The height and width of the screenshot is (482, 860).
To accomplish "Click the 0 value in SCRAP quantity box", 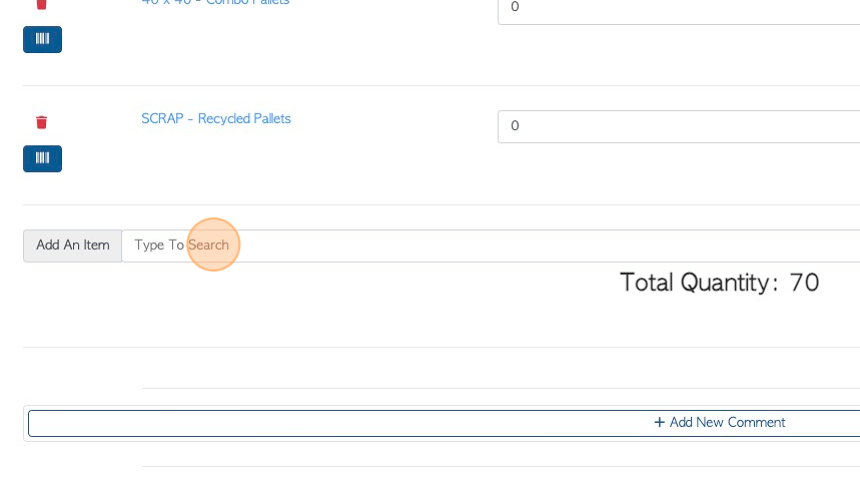I will 514,126.
